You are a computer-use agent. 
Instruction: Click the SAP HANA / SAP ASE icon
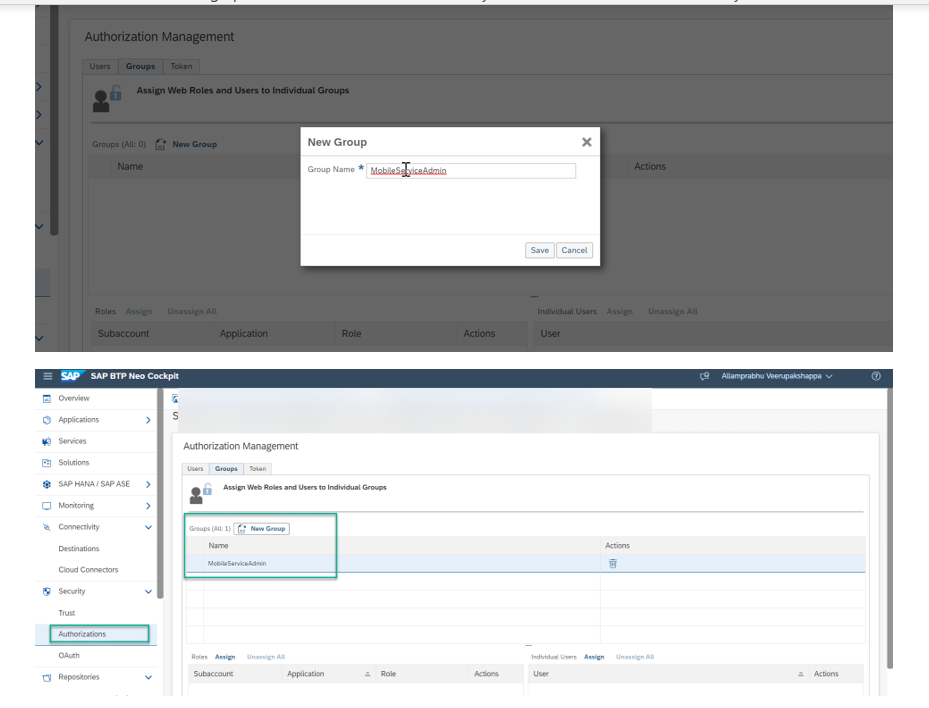click(x=47, y=484)
